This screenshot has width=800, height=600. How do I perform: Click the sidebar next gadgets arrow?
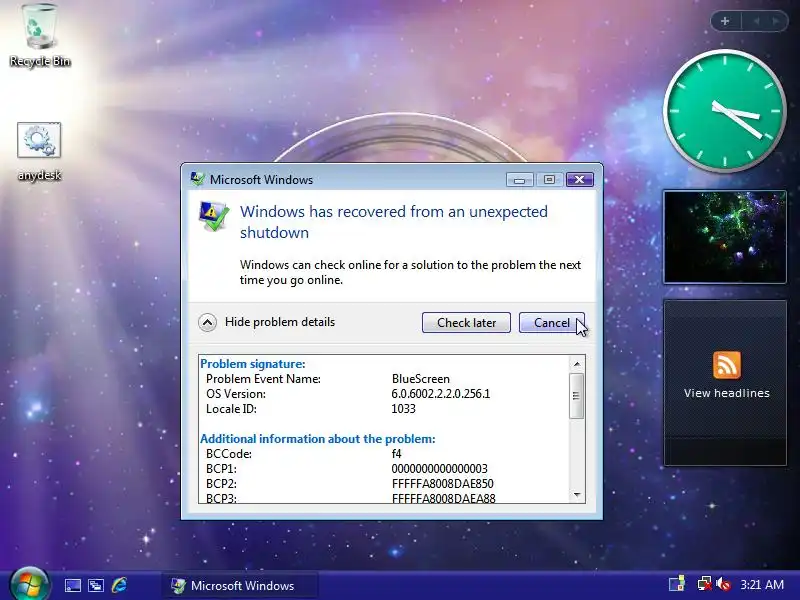776,21
